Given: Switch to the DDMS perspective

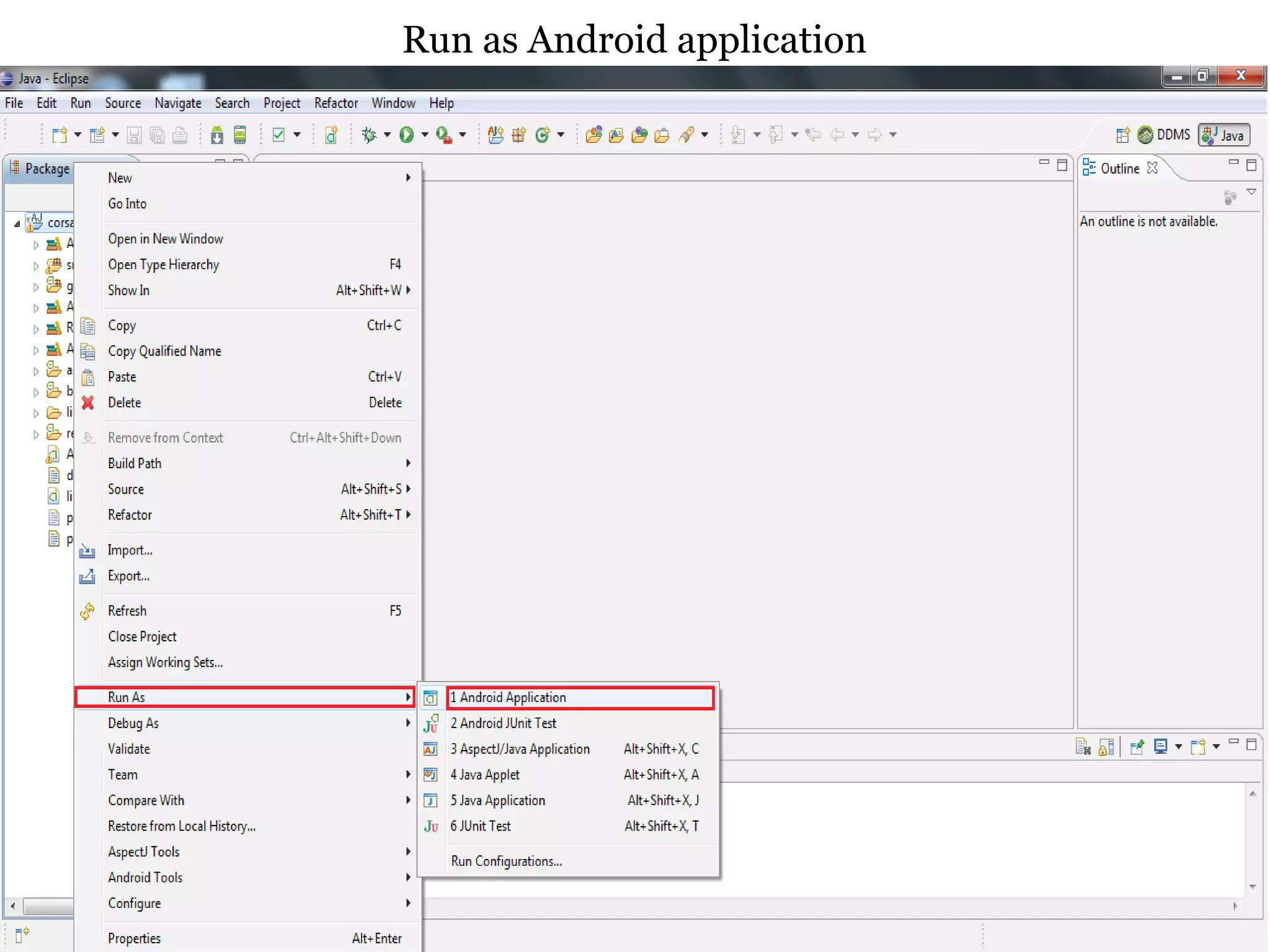Looking at the screenshot, I should pos(1164,135).
